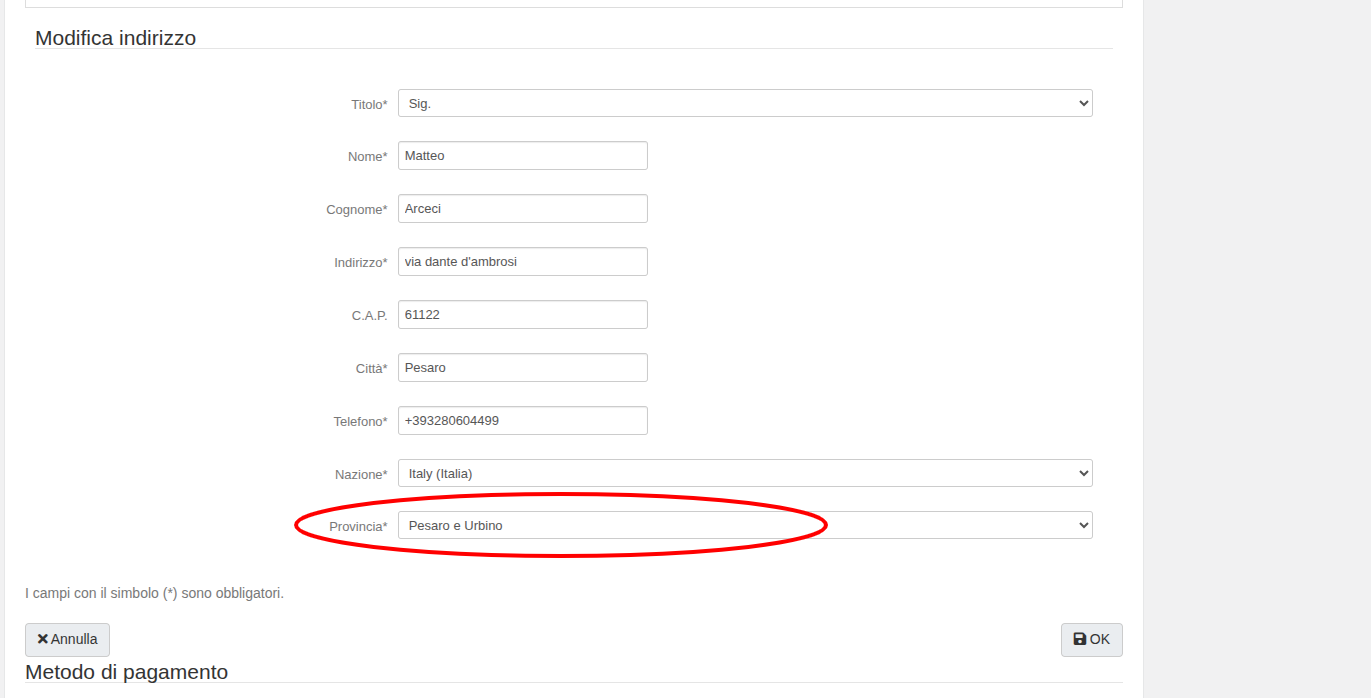This screenshot has height=698, width=1371.
Task: Click the Provincia* field label
Action: point(357,526)
